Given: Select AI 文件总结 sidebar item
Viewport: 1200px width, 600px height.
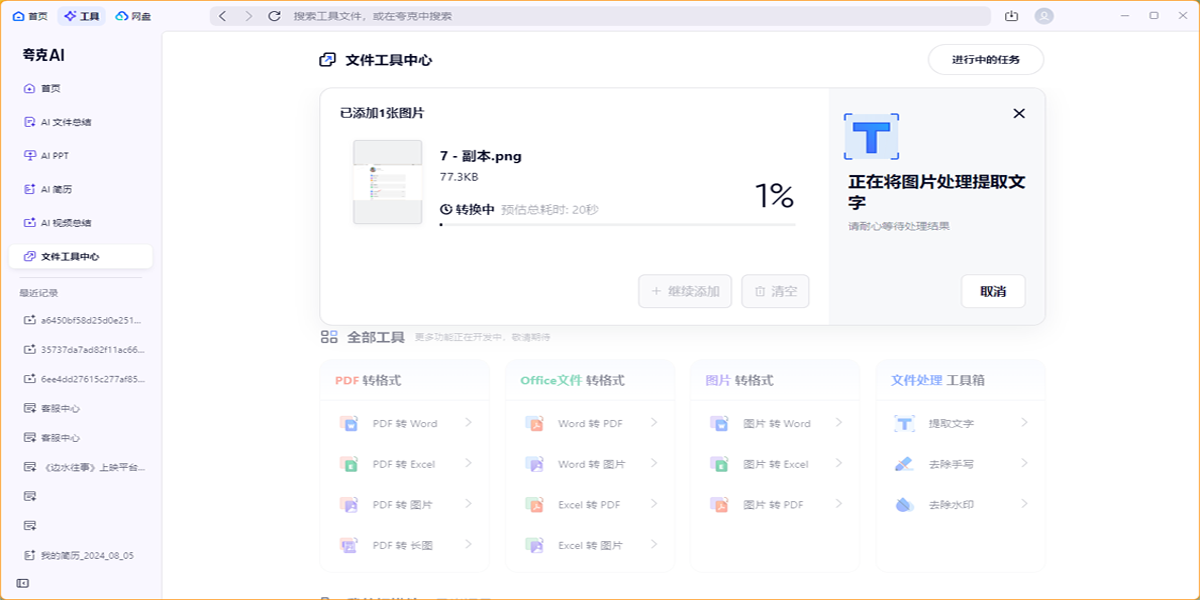Looking at the screenshot, I should [65, 122].
